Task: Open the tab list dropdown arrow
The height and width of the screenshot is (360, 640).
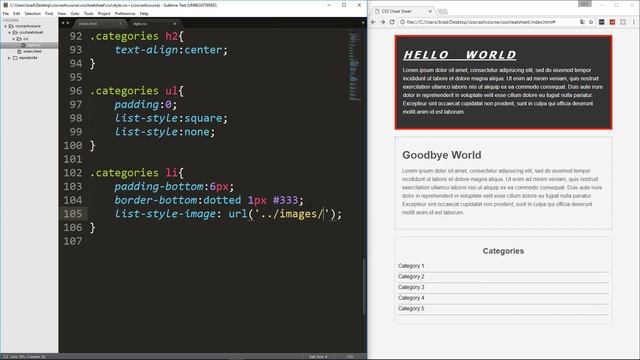Action: click(x=363, y=23)
